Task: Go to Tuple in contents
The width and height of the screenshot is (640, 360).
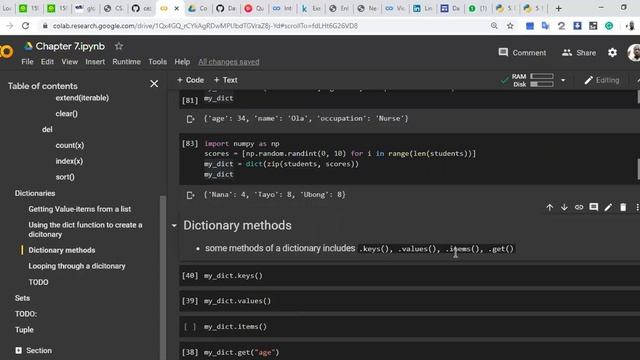Action: pos(24,330)
